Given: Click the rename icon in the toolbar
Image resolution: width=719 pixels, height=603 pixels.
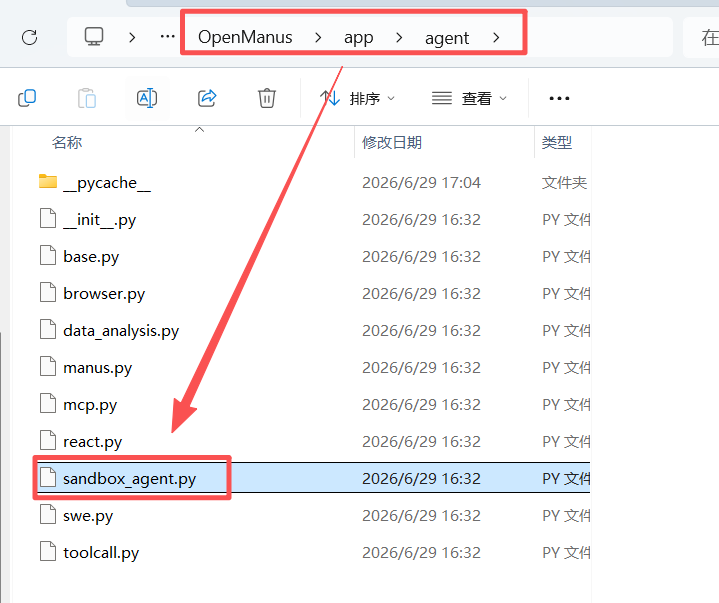Looking at the screenshot, I should click(147, 98).
